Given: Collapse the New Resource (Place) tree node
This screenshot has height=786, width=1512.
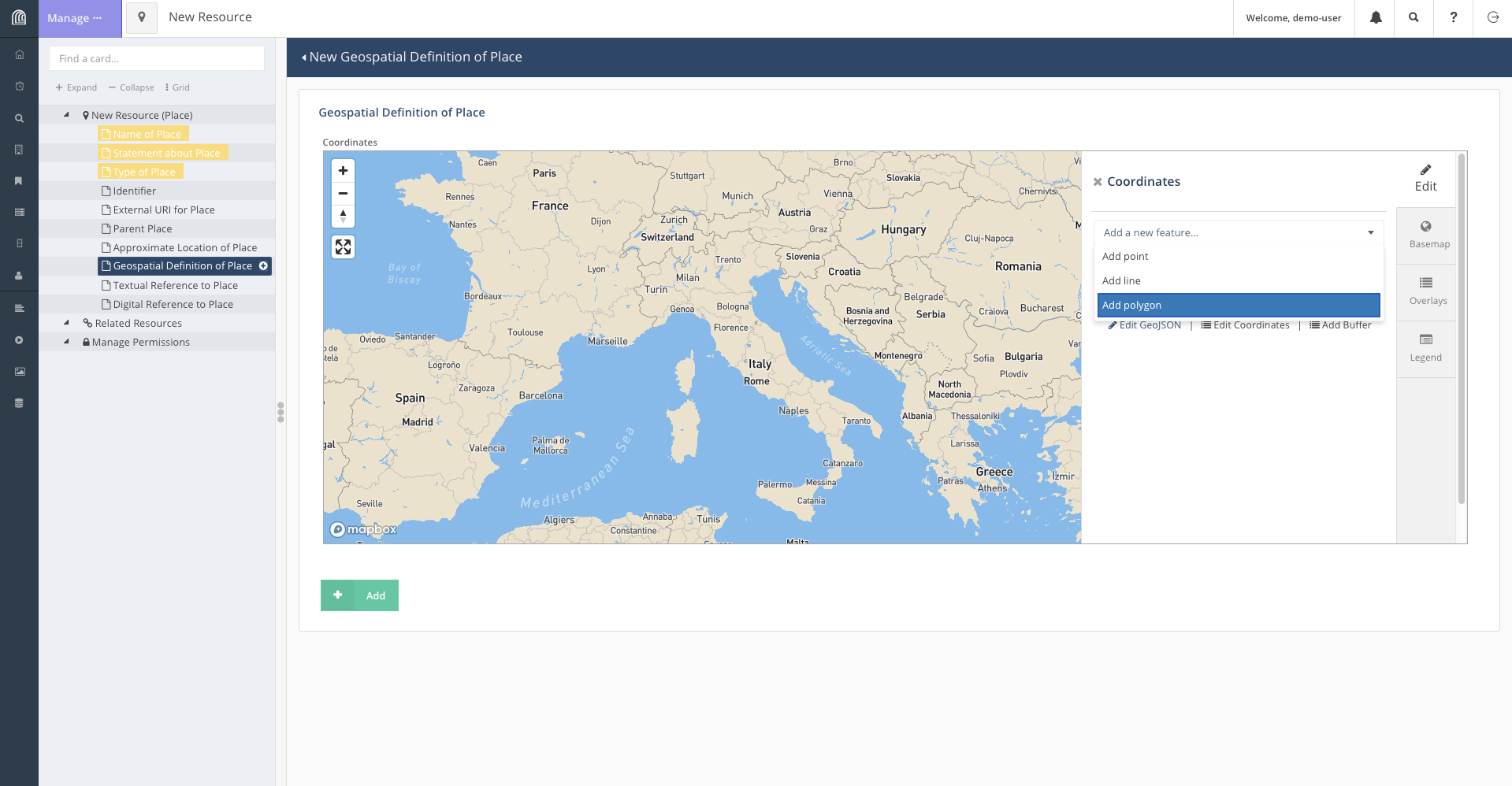Looking at the screenshot, I should click(x=67, y=115).
